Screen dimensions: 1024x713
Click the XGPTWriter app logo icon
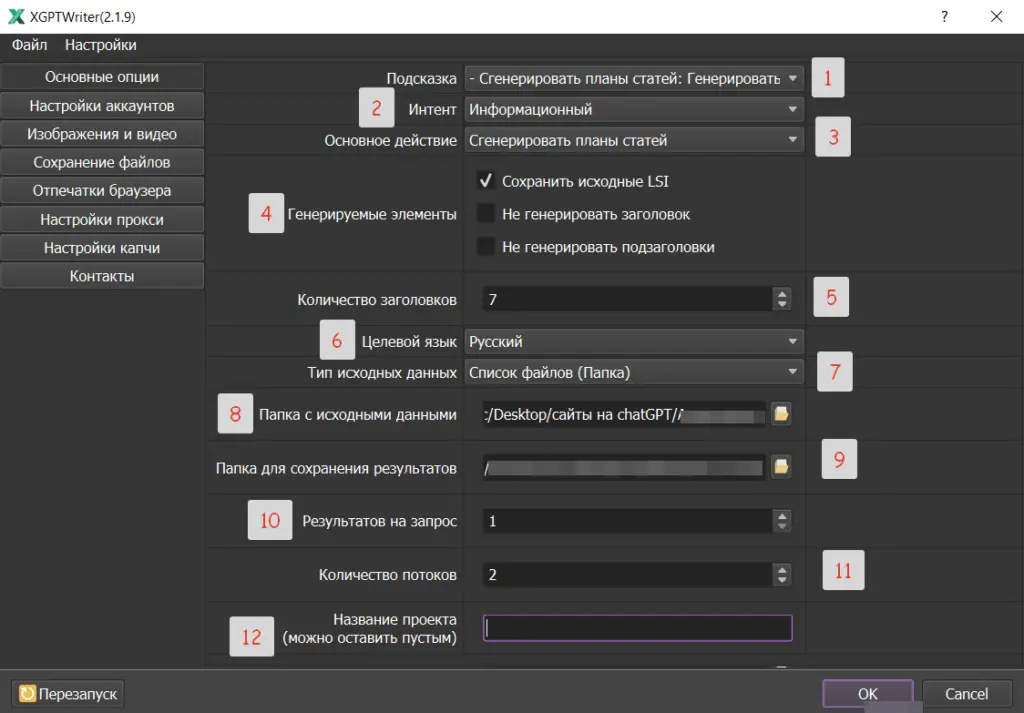[x=16, y=16]
